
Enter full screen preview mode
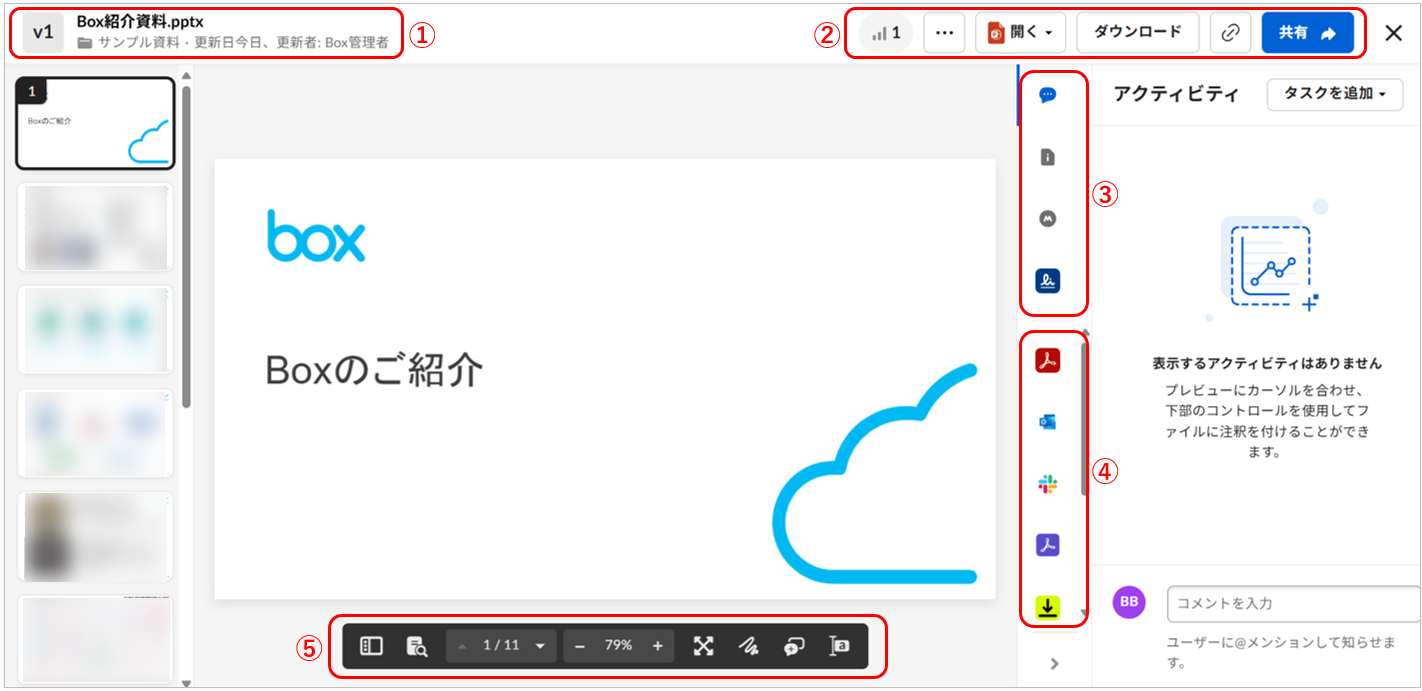tap(704, 646)
